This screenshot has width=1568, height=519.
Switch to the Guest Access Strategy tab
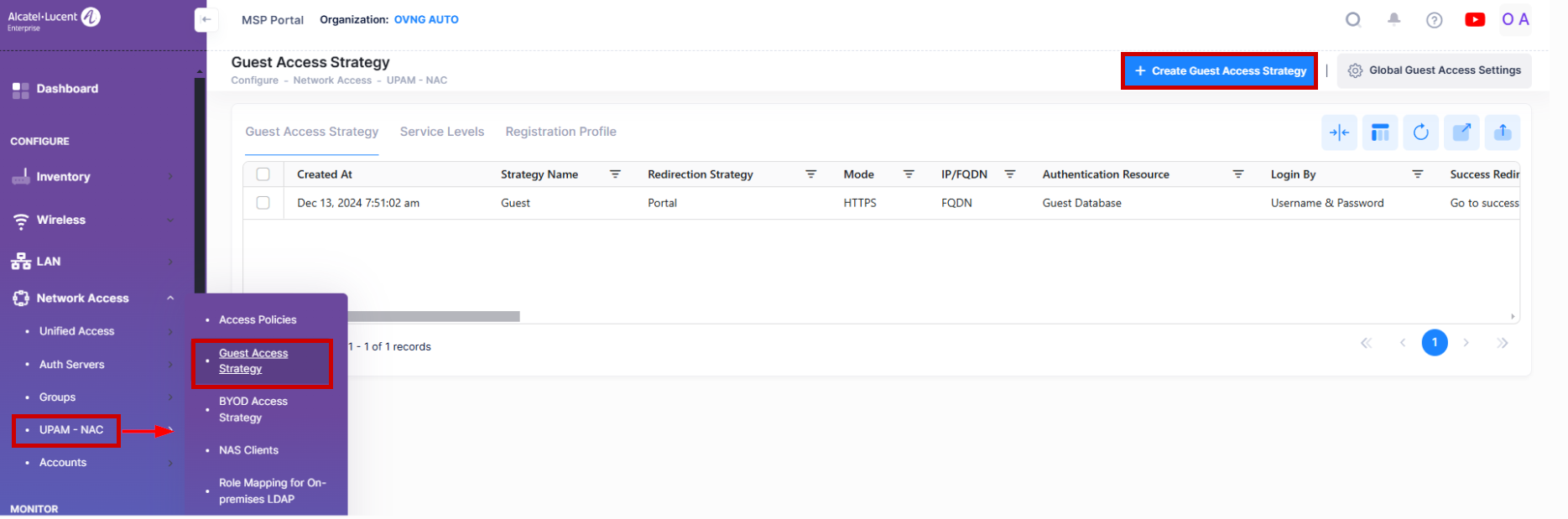312,132
